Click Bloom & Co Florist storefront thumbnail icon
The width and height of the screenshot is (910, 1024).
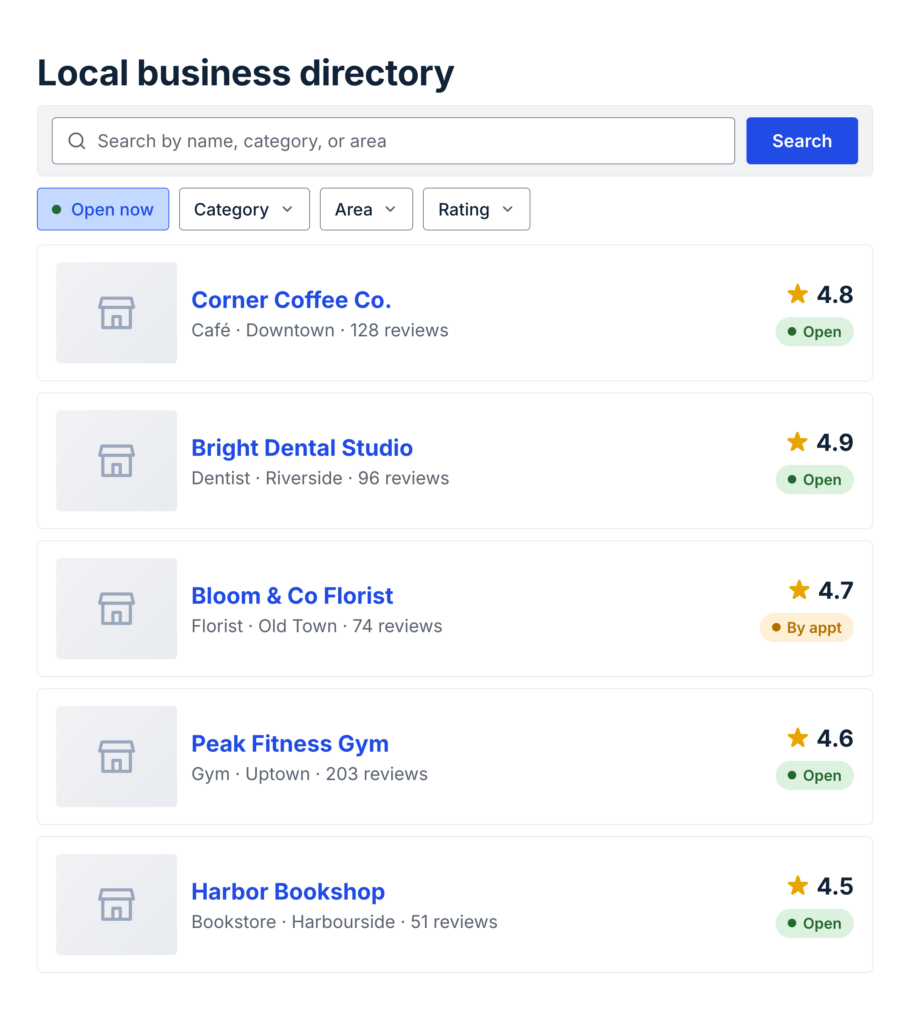point(116,609)
